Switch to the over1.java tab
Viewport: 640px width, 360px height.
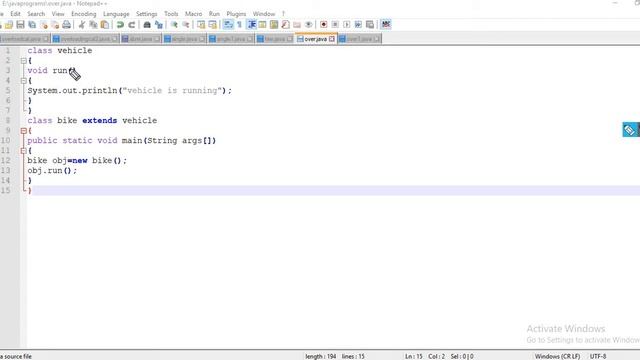[x=359, y=39]
